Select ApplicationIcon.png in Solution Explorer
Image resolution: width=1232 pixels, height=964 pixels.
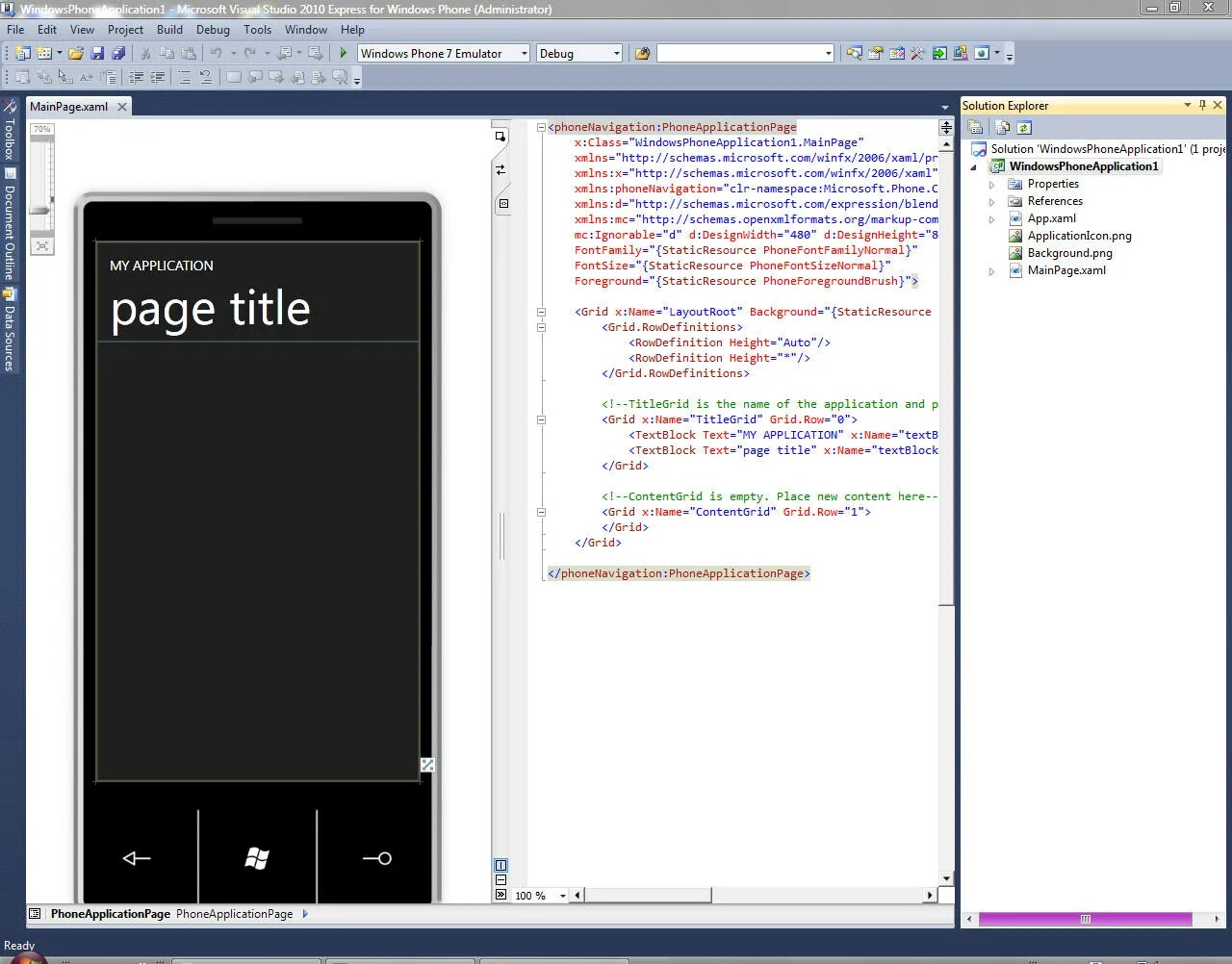coord(1079,236)
